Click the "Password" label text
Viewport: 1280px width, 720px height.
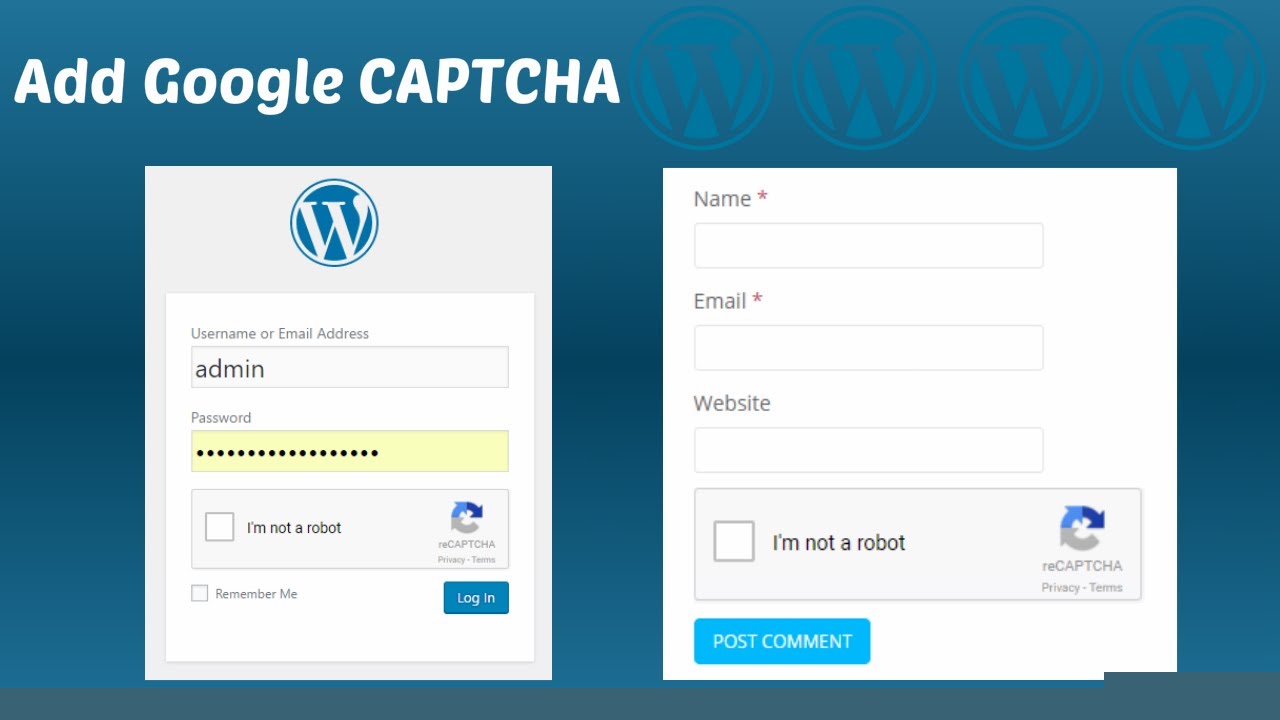pyautogui.click(x=221, y=418)
